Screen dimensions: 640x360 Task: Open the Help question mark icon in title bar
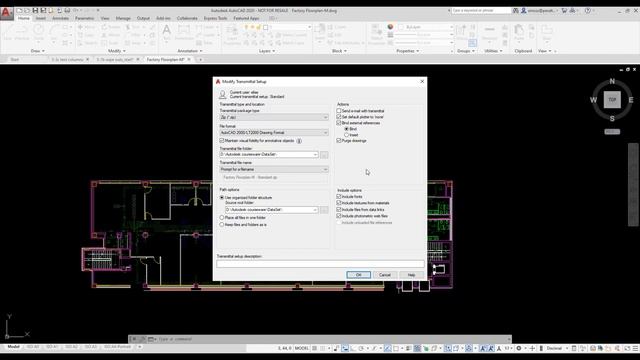[x=587, y=11]
